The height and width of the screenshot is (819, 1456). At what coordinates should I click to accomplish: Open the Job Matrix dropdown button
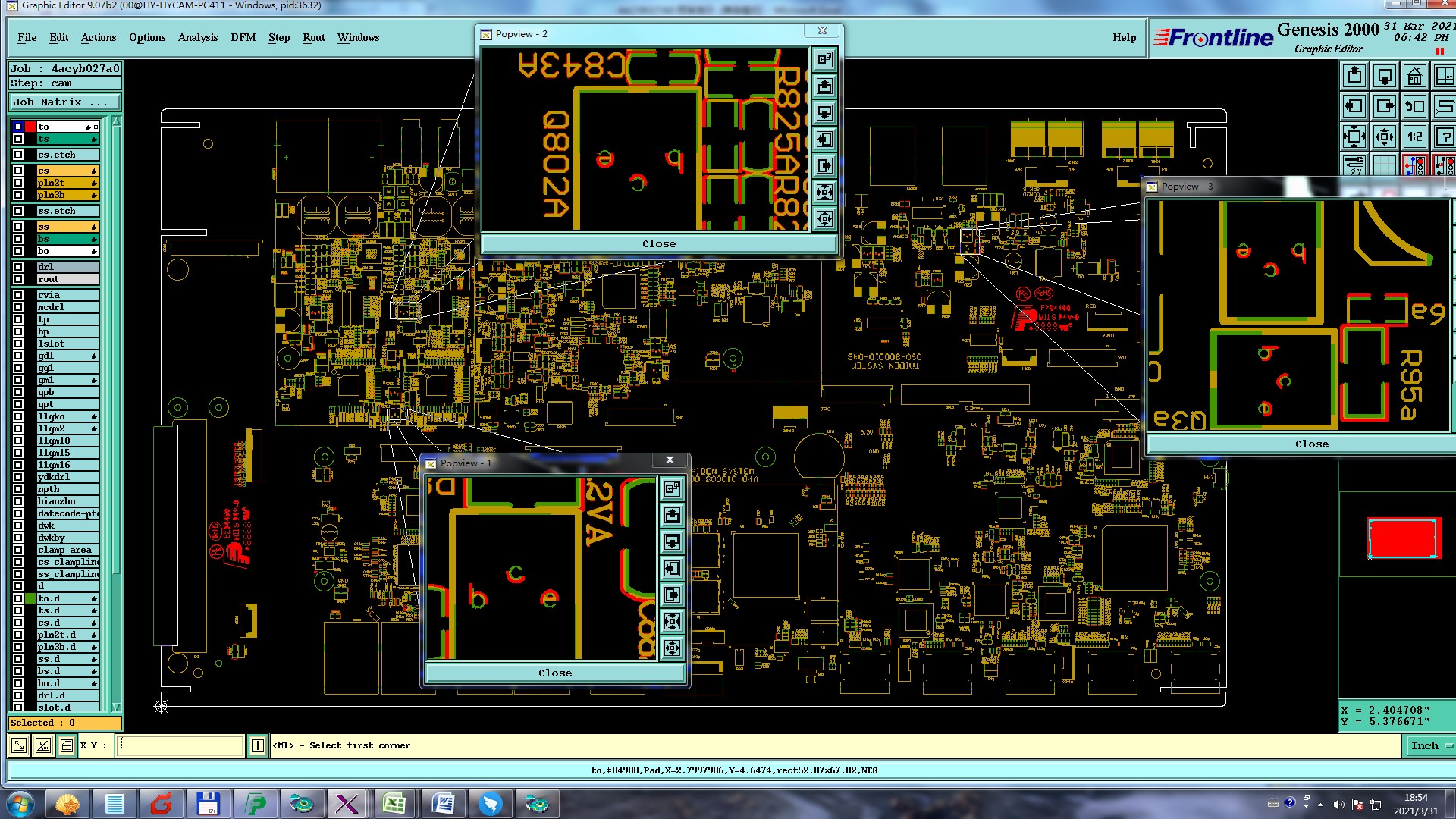(64, 102)
